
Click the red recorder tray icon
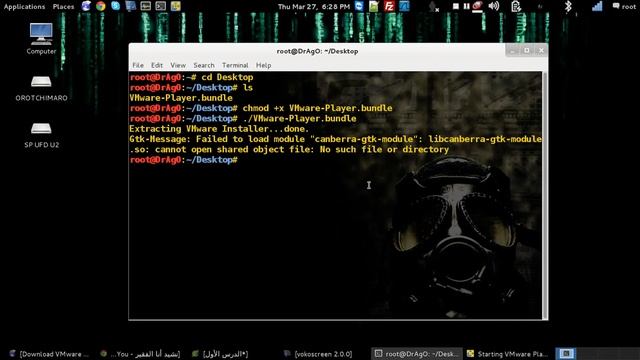coord(477,6)
